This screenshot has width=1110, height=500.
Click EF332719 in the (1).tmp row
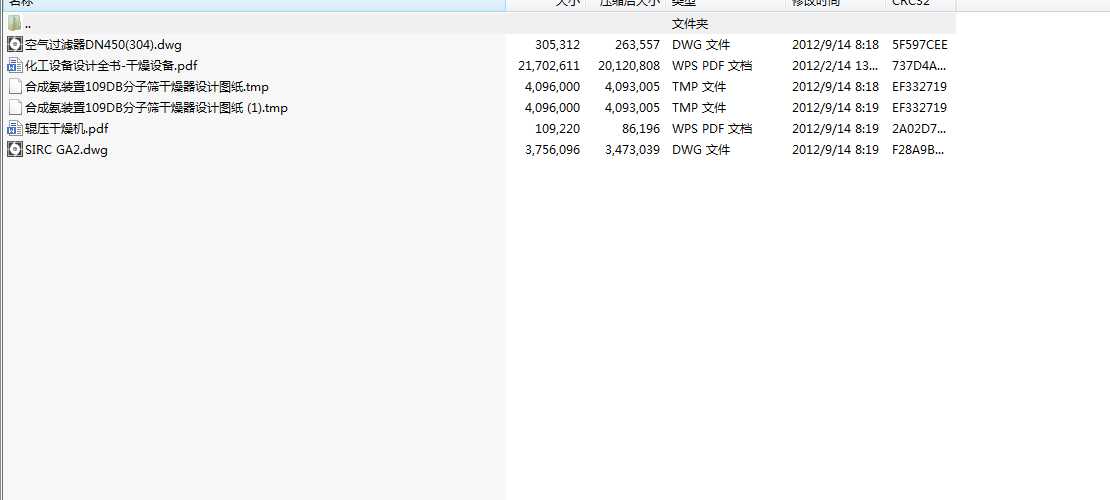(920, 108)
